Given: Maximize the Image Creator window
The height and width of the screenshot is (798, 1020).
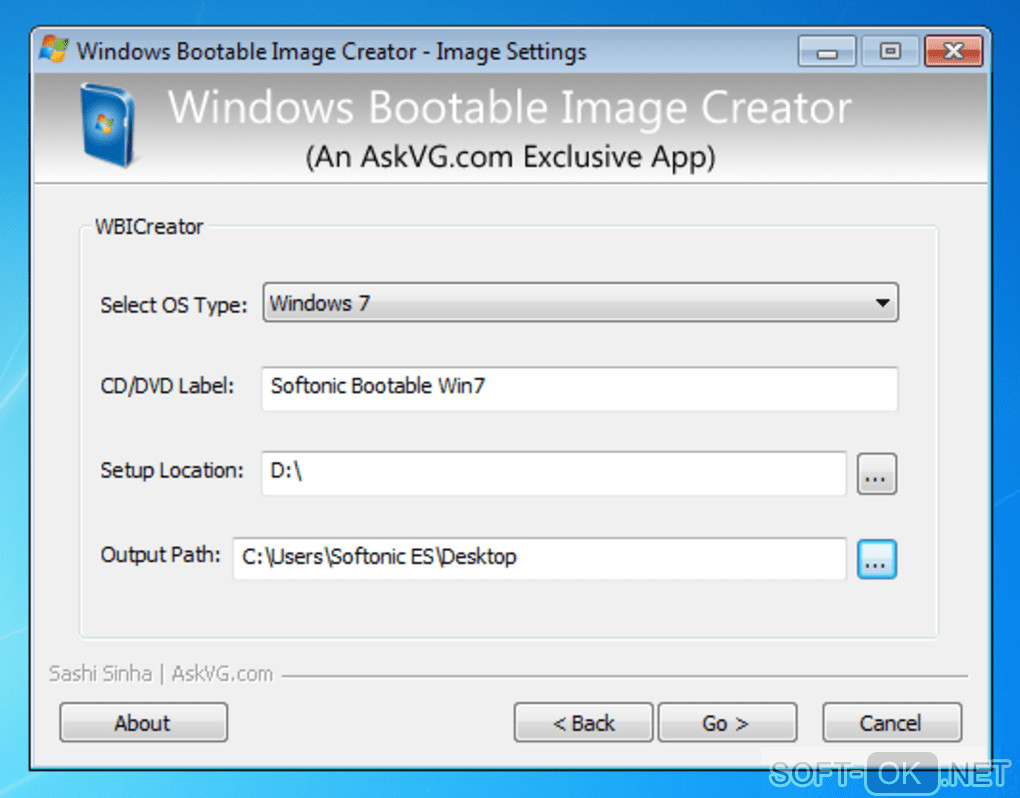Looking at the screenshot, I should coord(890,51).
